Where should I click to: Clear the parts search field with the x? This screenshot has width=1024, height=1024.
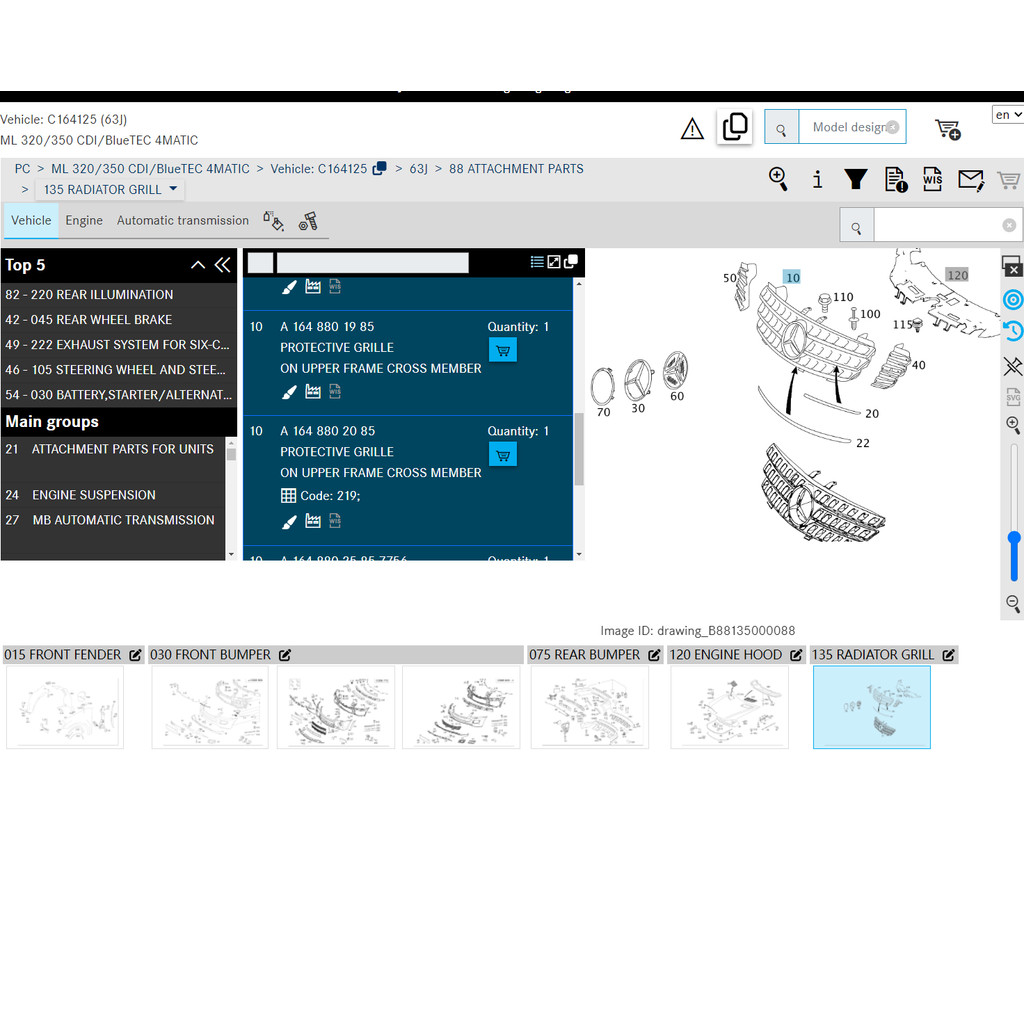pos(1009,225)
